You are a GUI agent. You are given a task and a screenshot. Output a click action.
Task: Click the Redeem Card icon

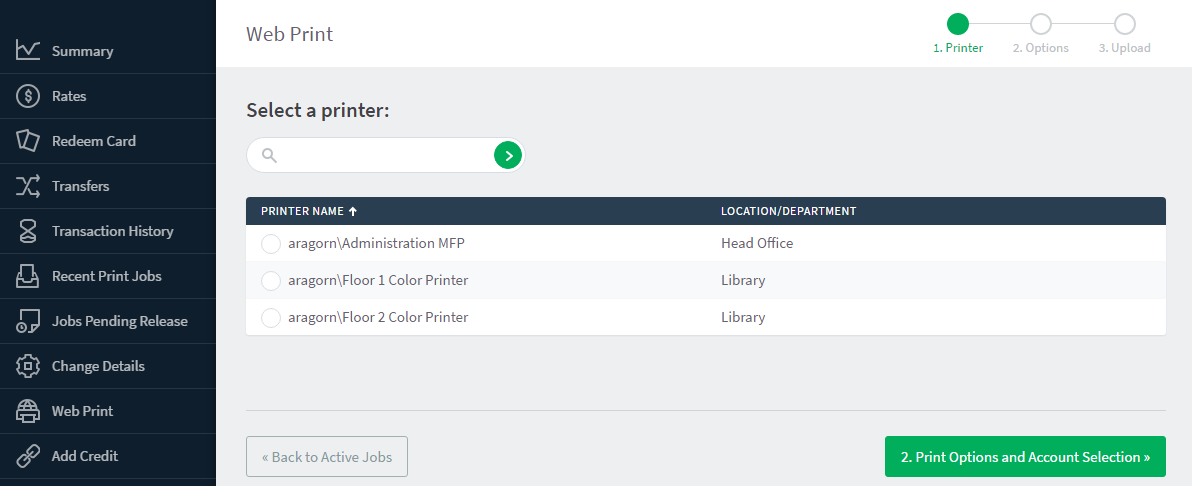pyautogui.click(x=28, y=141)
